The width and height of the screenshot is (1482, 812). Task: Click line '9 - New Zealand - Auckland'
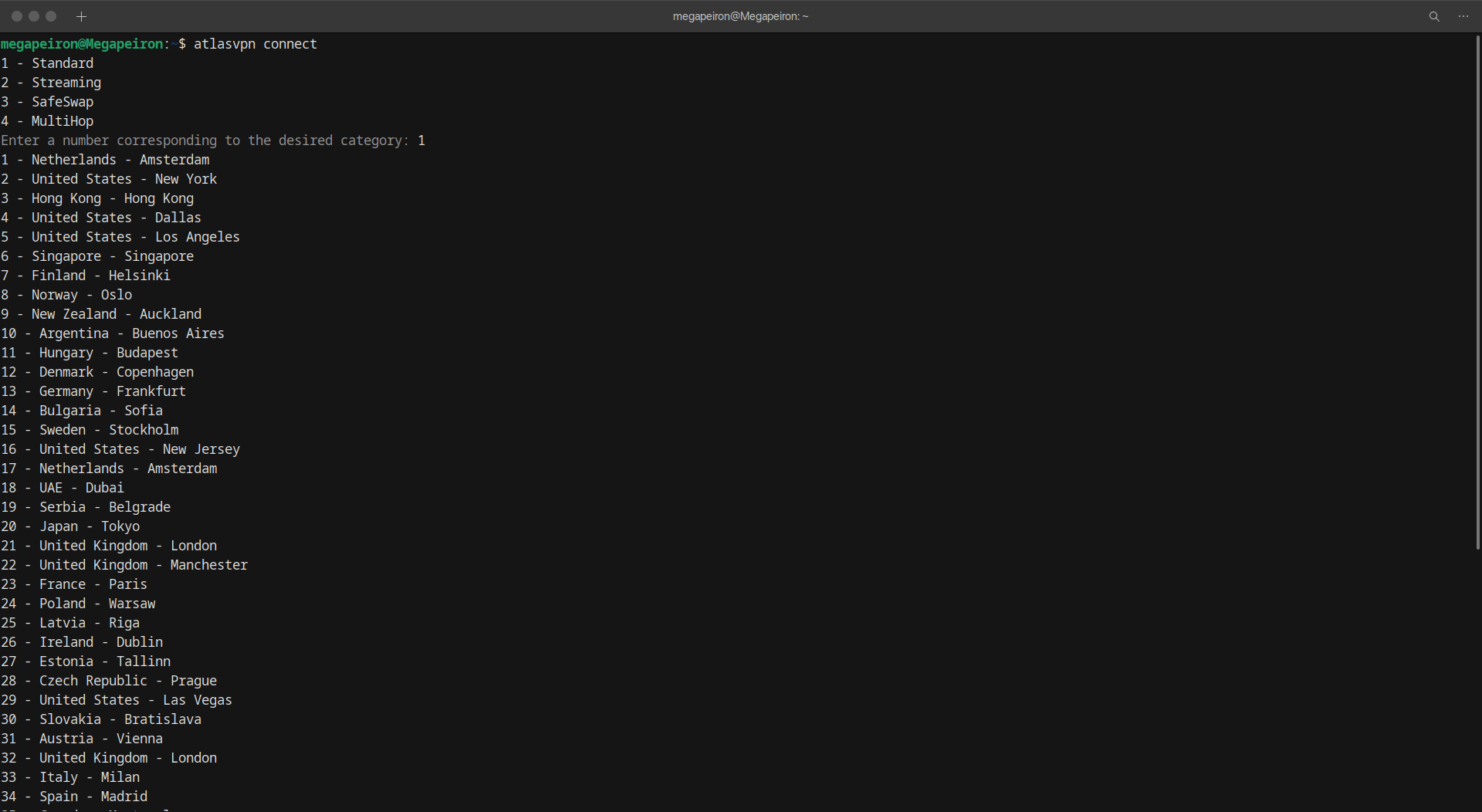(101, 314)
